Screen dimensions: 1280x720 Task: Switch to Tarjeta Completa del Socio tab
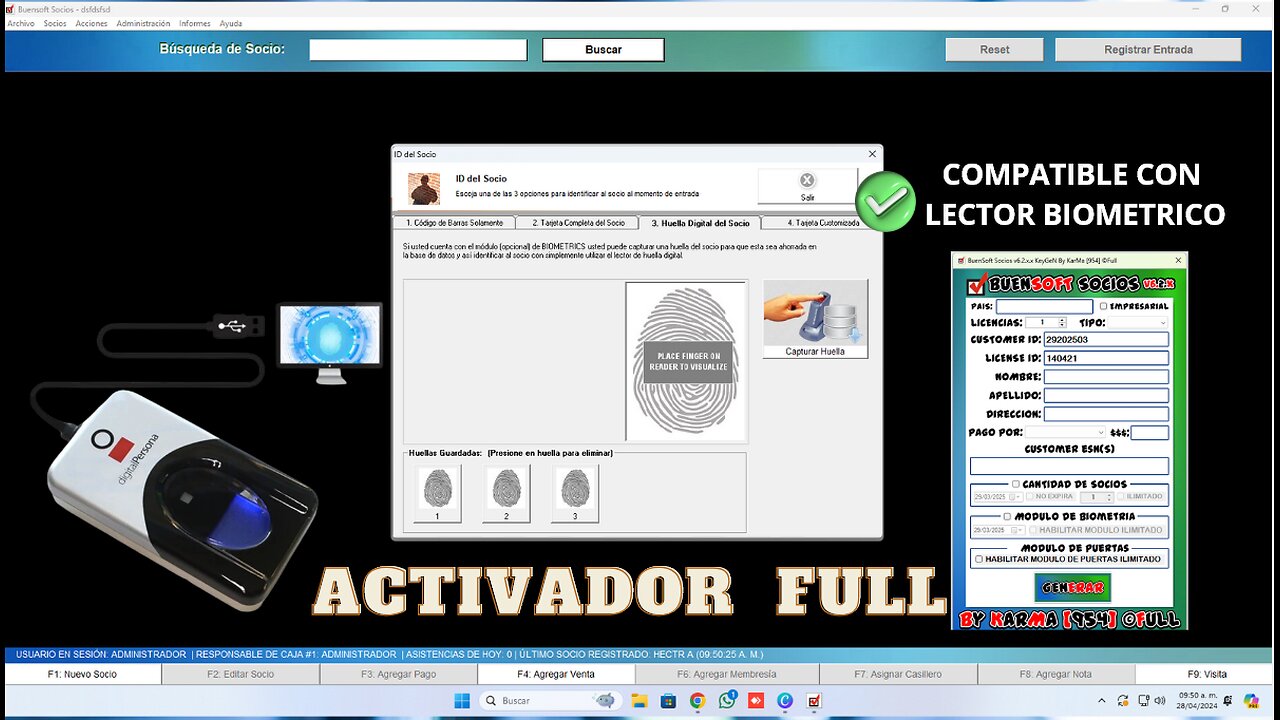[578, 222]
